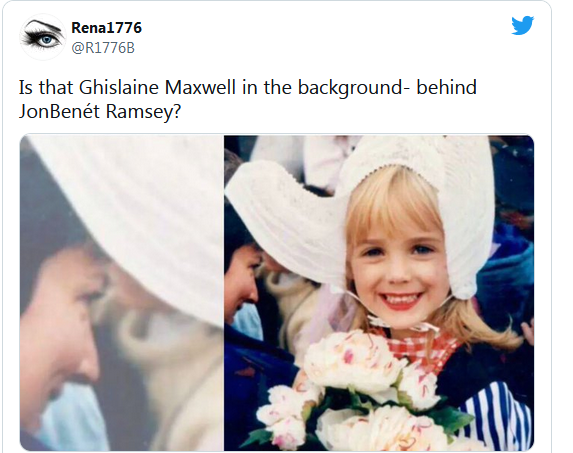
Task: Click the @R1776B handle
Action: click(103, 48)
